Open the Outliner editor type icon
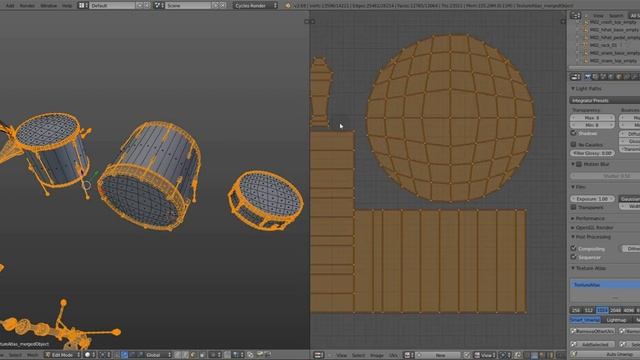 pos(576,16)
